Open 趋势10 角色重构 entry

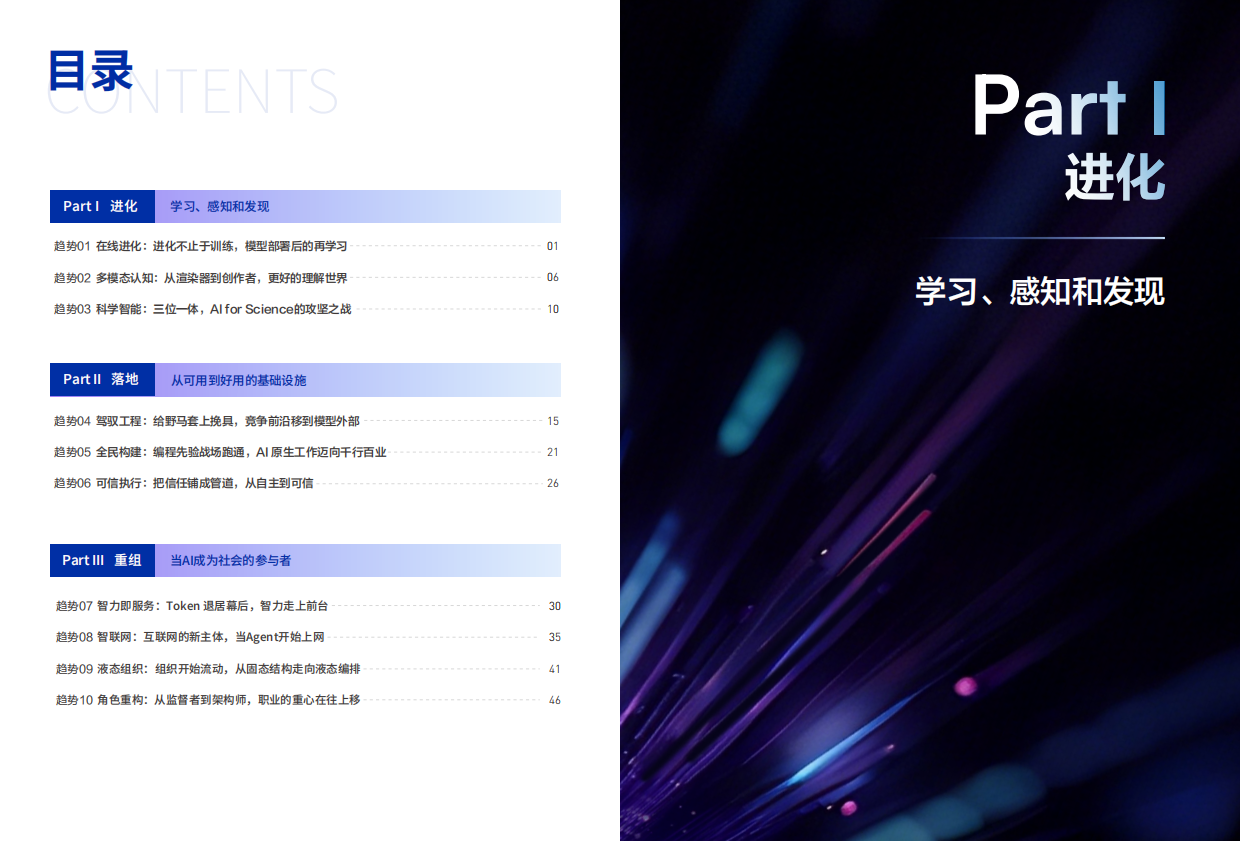point(208,700)
